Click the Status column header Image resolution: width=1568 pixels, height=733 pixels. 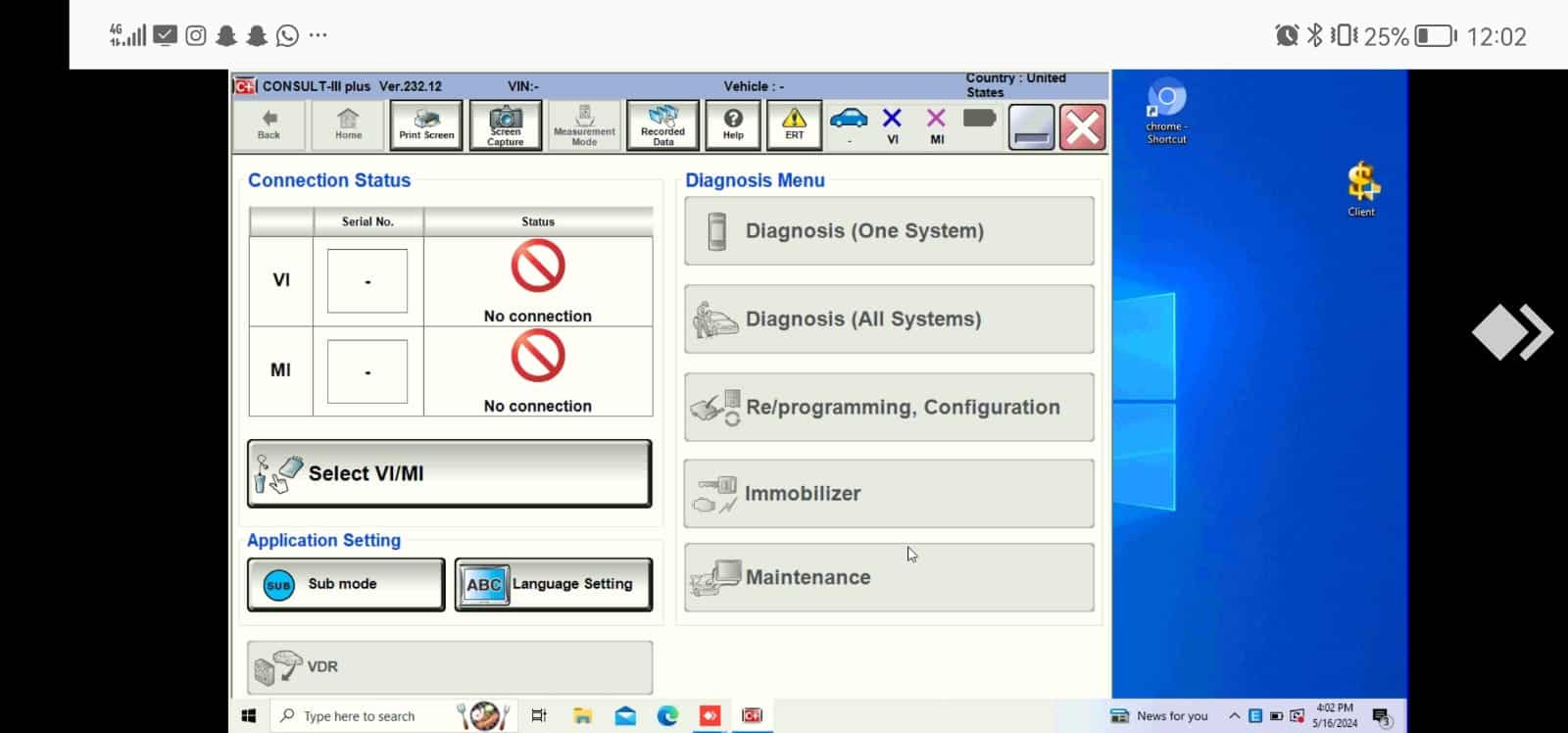pos(538,221)
